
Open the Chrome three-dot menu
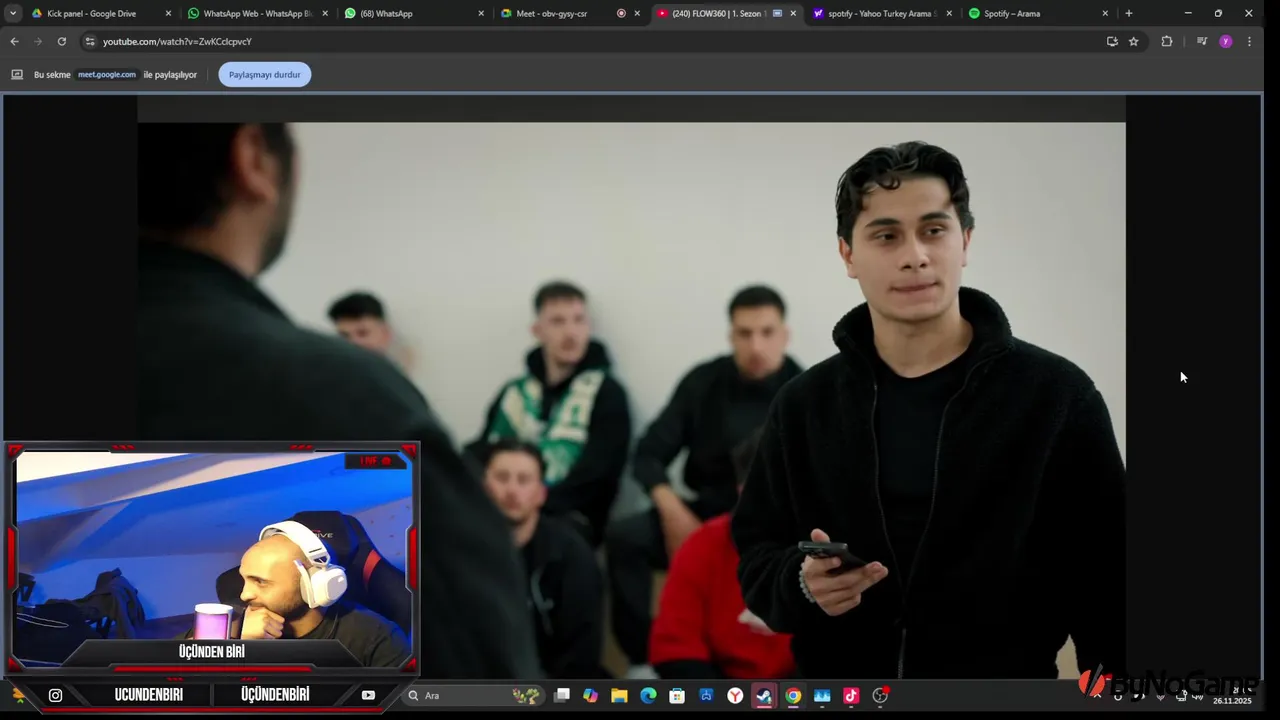point(1249,41)
